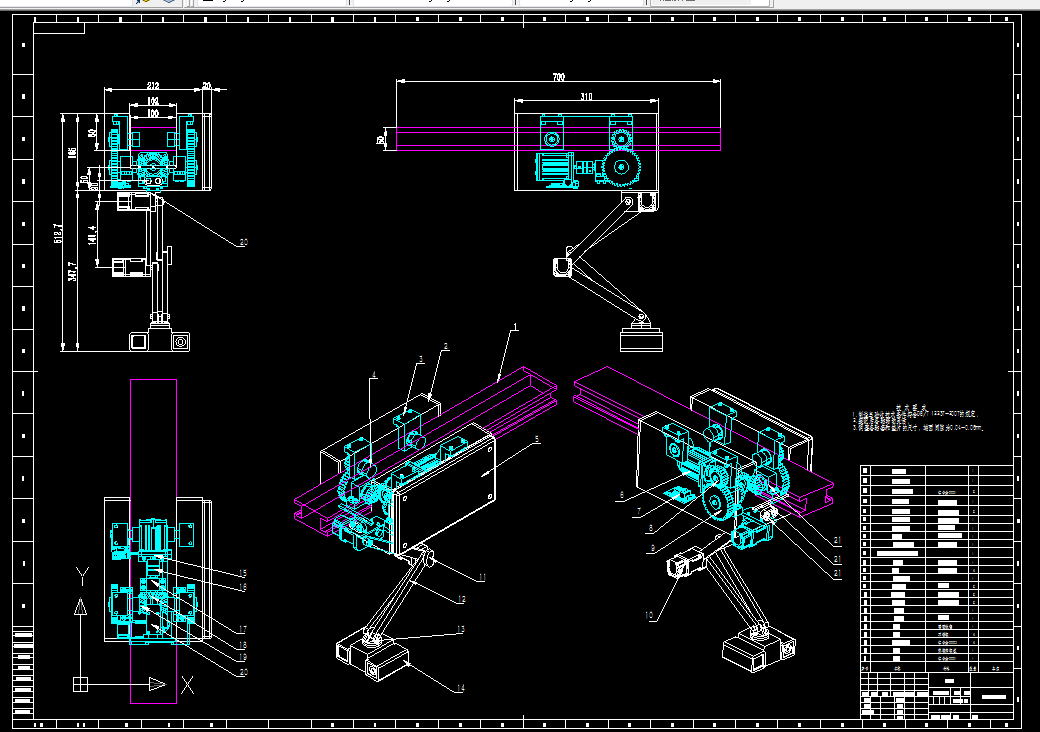Pick part balloon number 5

tap(537, 439)
